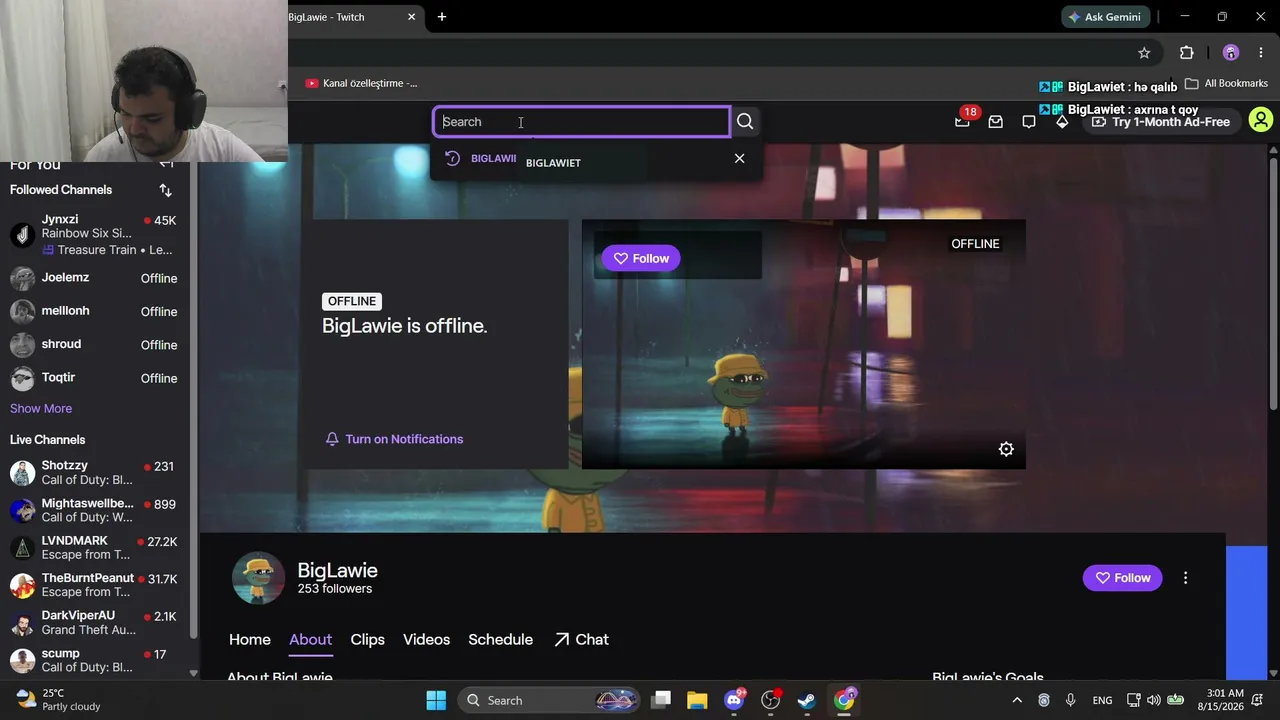
Task: Open Jynxzi's live channel
Action: point(94,234)
